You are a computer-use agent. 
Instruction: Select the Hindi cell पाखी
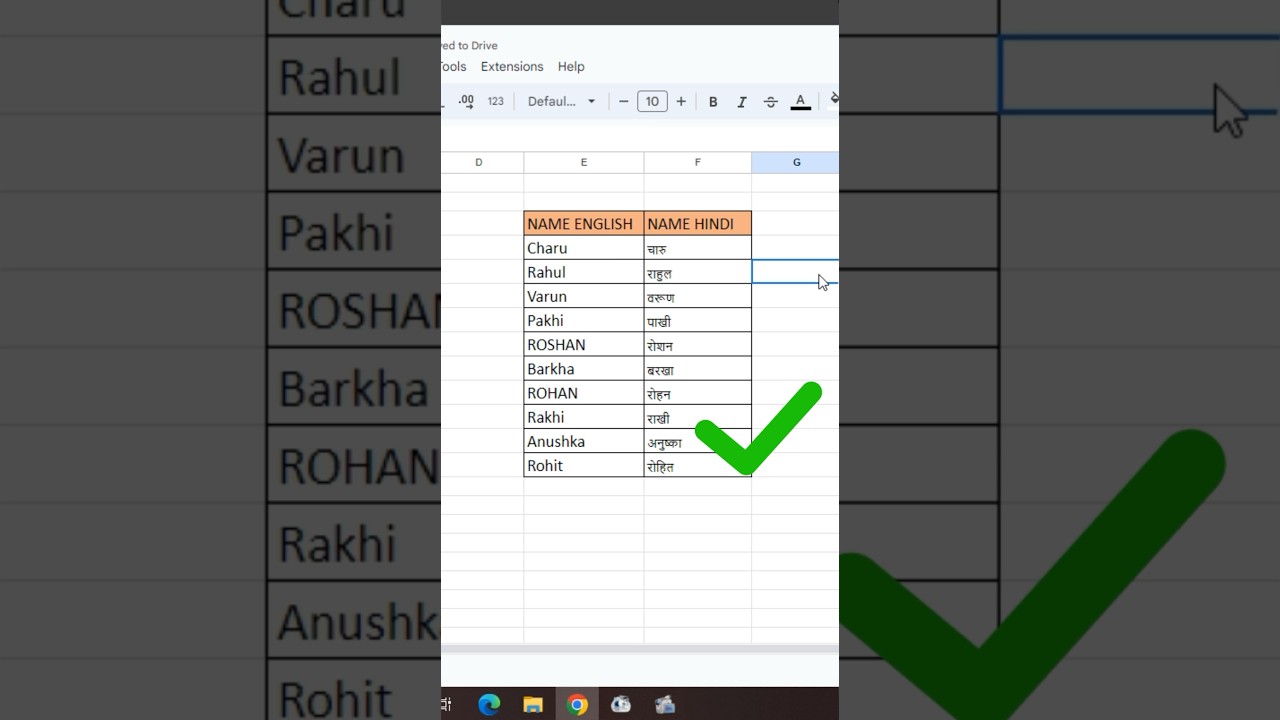pyautogui.click(x=698, y=320)
